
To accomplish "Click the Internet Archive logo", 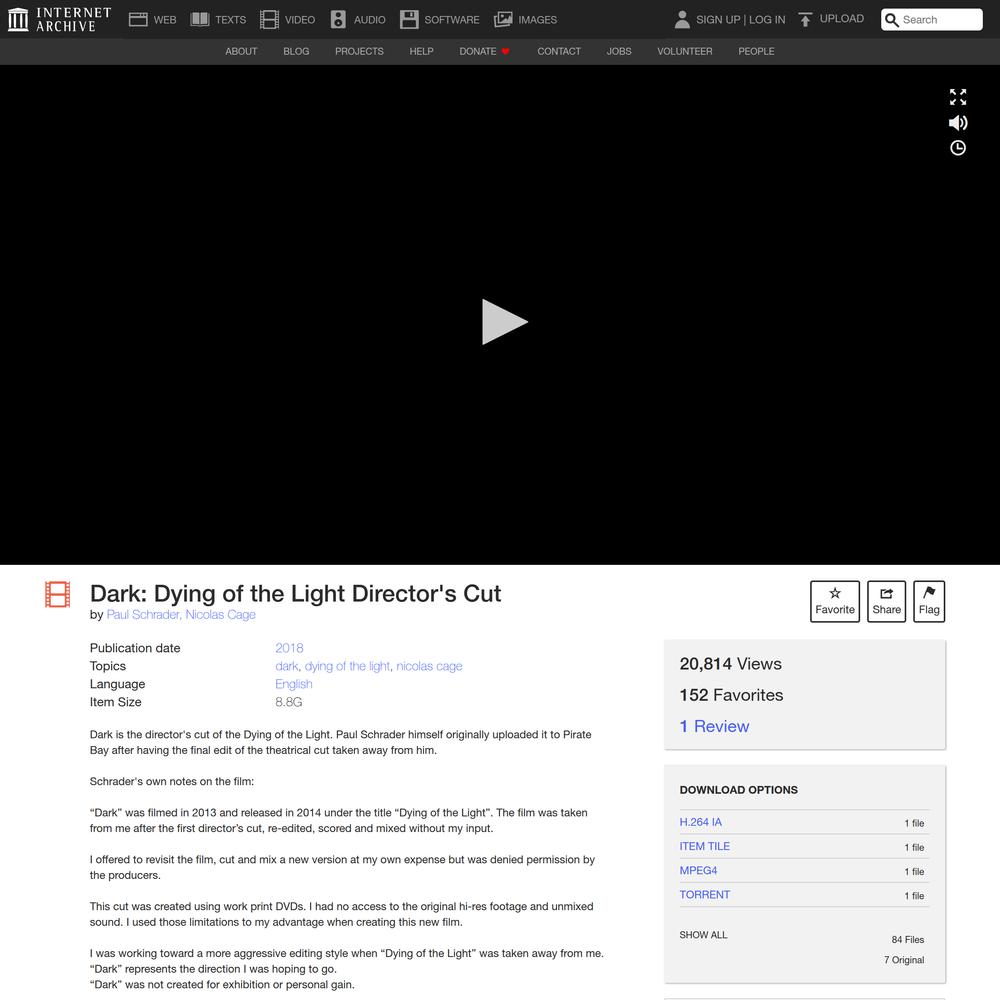I will [x=59, y=19].
